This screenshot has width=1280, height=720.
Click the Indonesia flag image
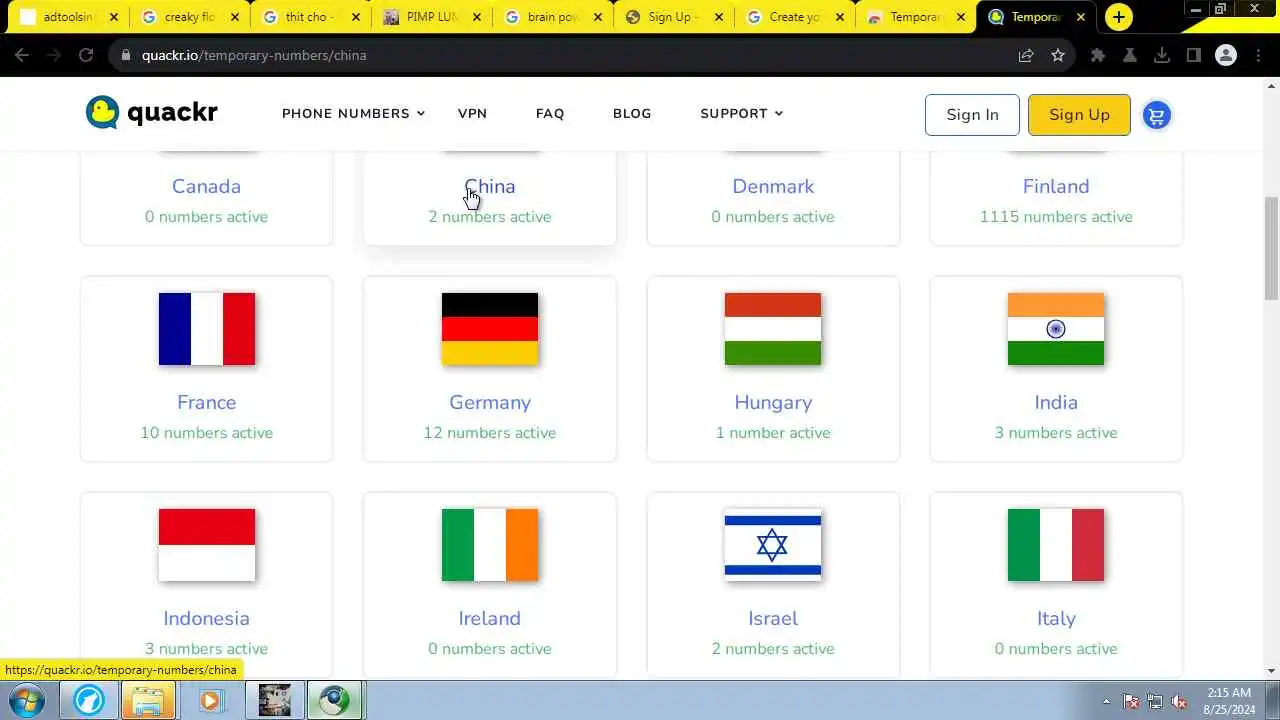tap(206, 545)
